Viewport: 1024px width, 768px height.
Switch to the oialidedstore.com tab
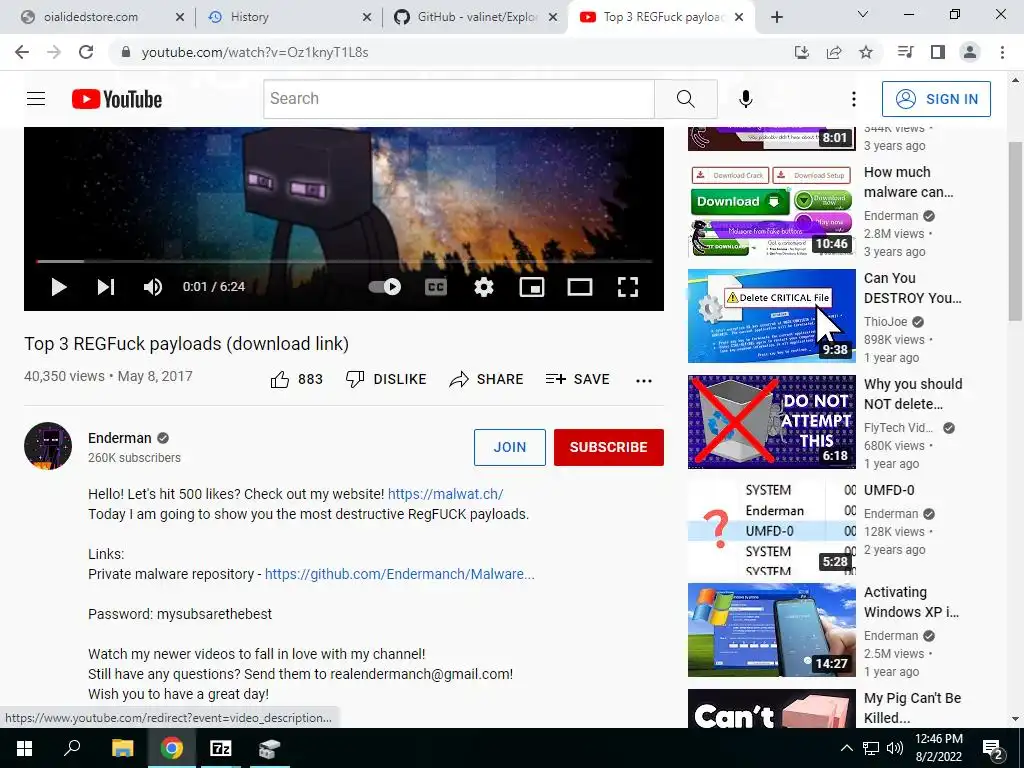[x=101, y=17]
